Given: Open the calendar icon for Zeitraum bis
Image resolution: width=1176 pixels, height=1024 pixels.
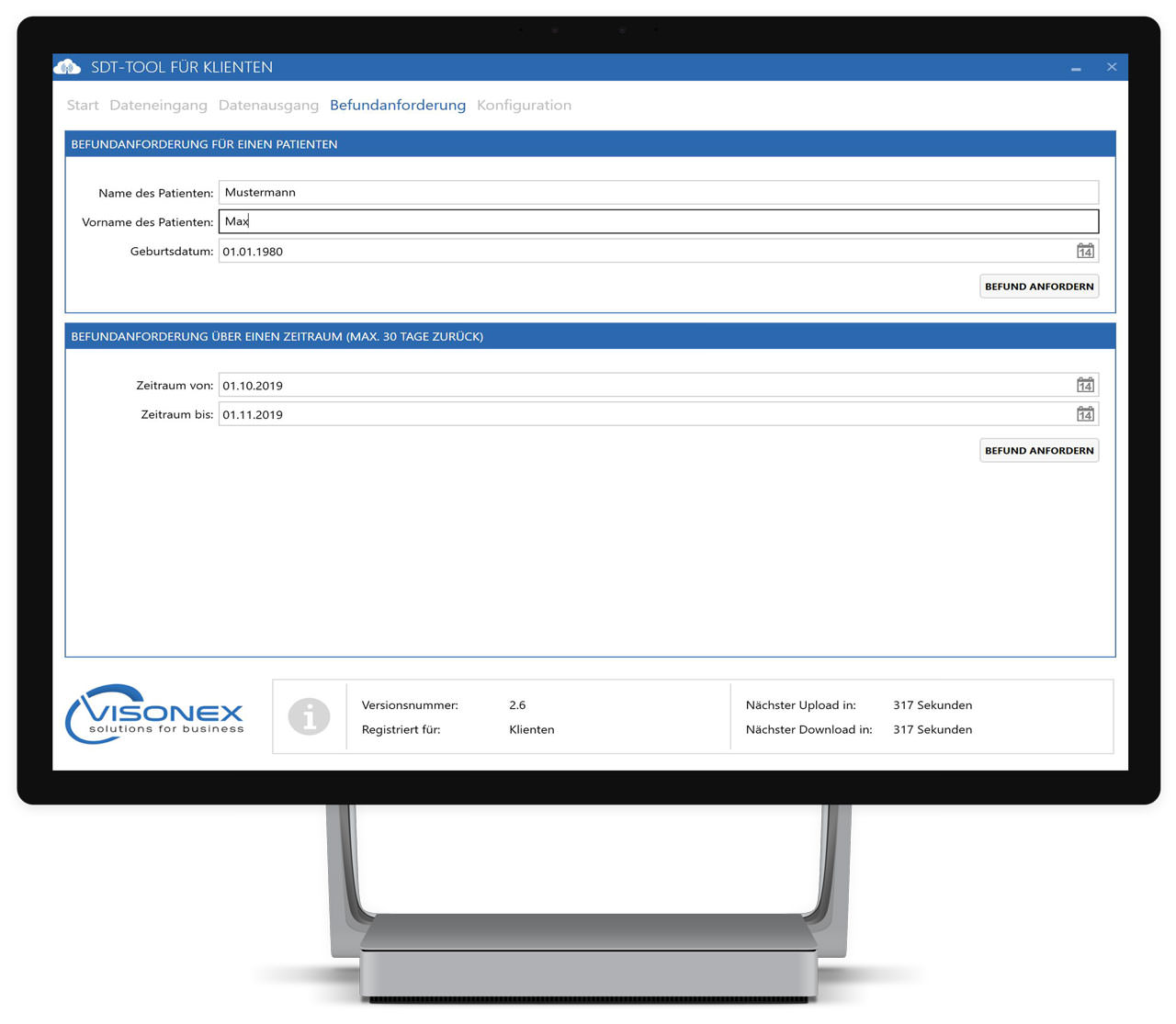Looking at the screenshot, I should (x=1085, y=413).
